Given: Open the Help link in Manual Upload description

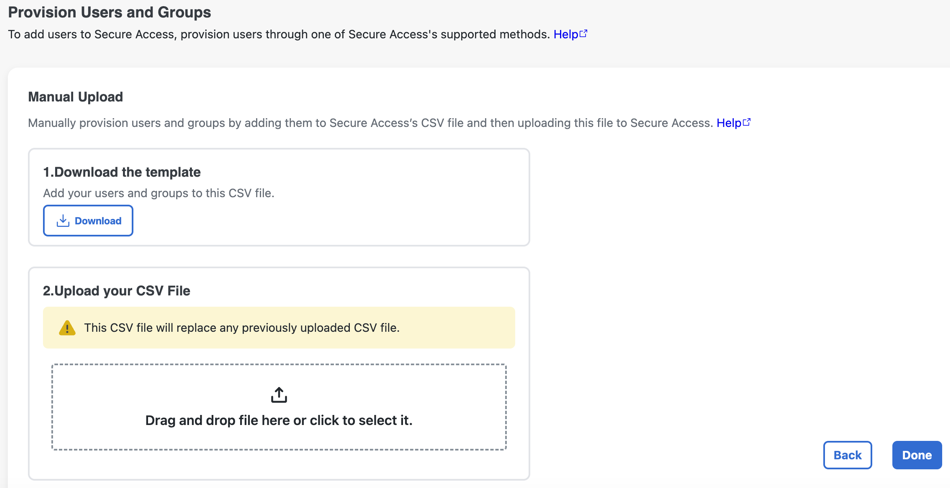Looking at the screenshot, I should point(729,123).
